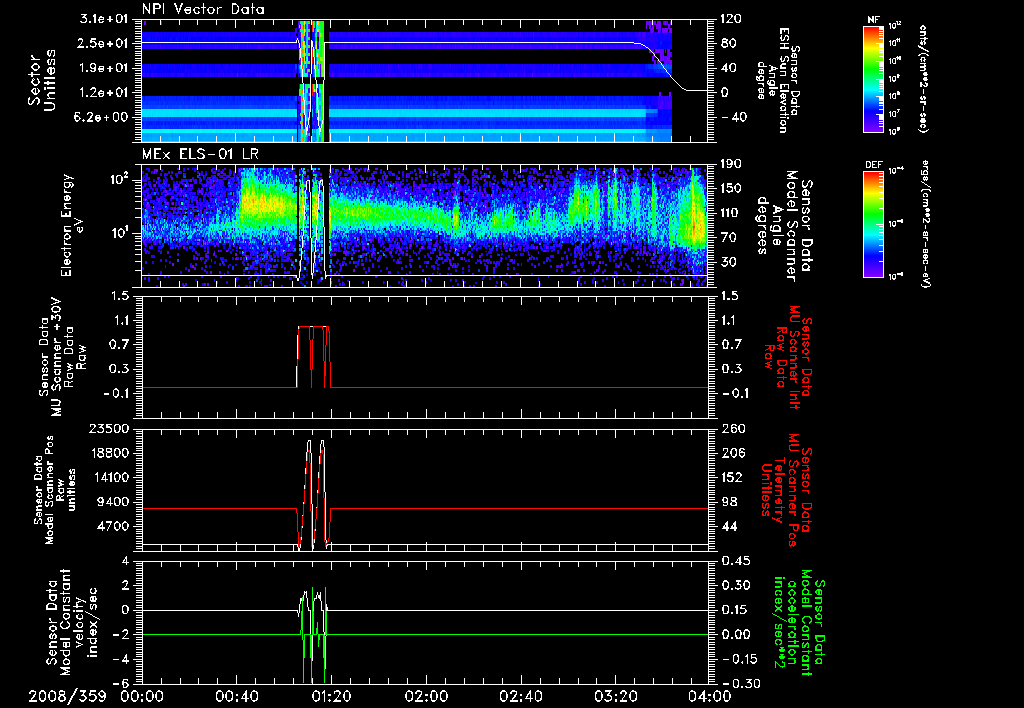Image resolution: width=1024 pixels, height=708 pixels.
Task: Click the "Sector Unitless" axis title
Action: point(42,80)
